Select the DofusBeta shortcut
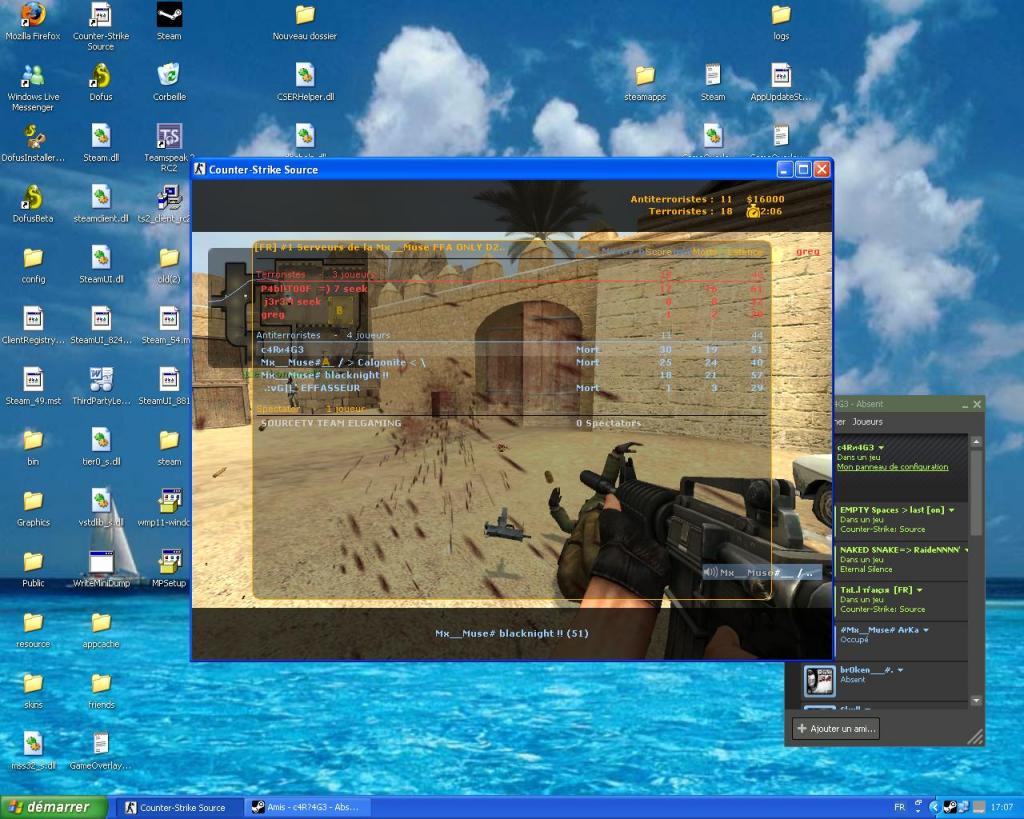The width and height of the screenshot is (1024, 819). pyautogui.click(x=33, y=197)
